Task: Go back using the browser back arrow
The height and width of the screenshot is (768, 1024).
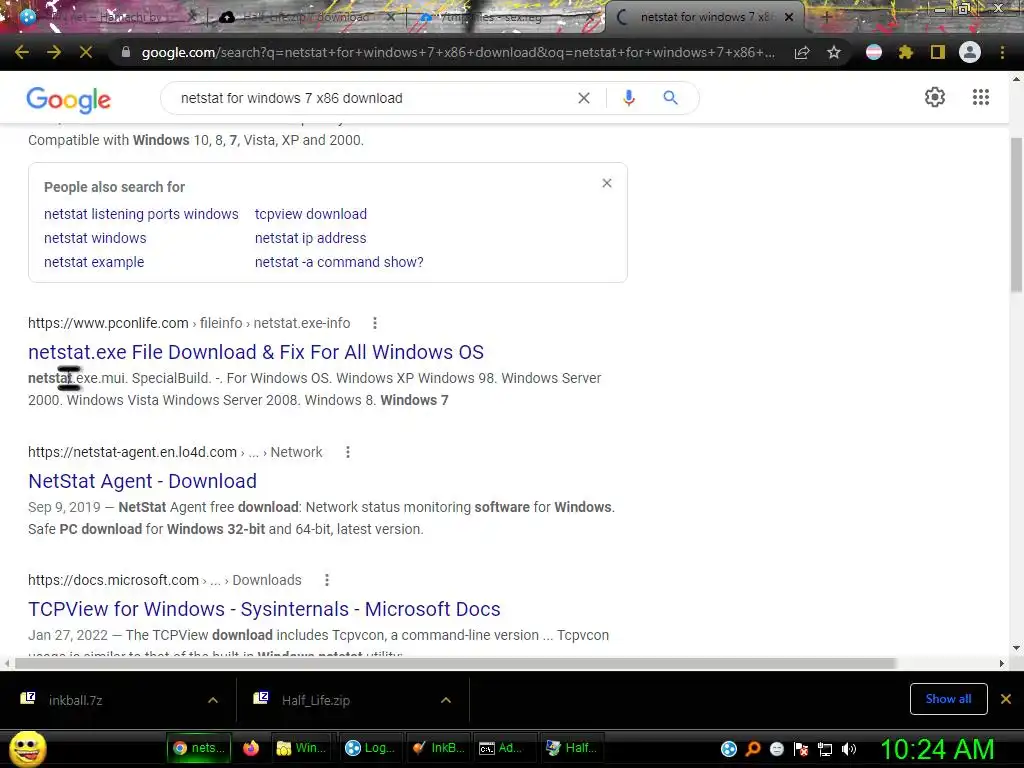Action: coord(22,52)
